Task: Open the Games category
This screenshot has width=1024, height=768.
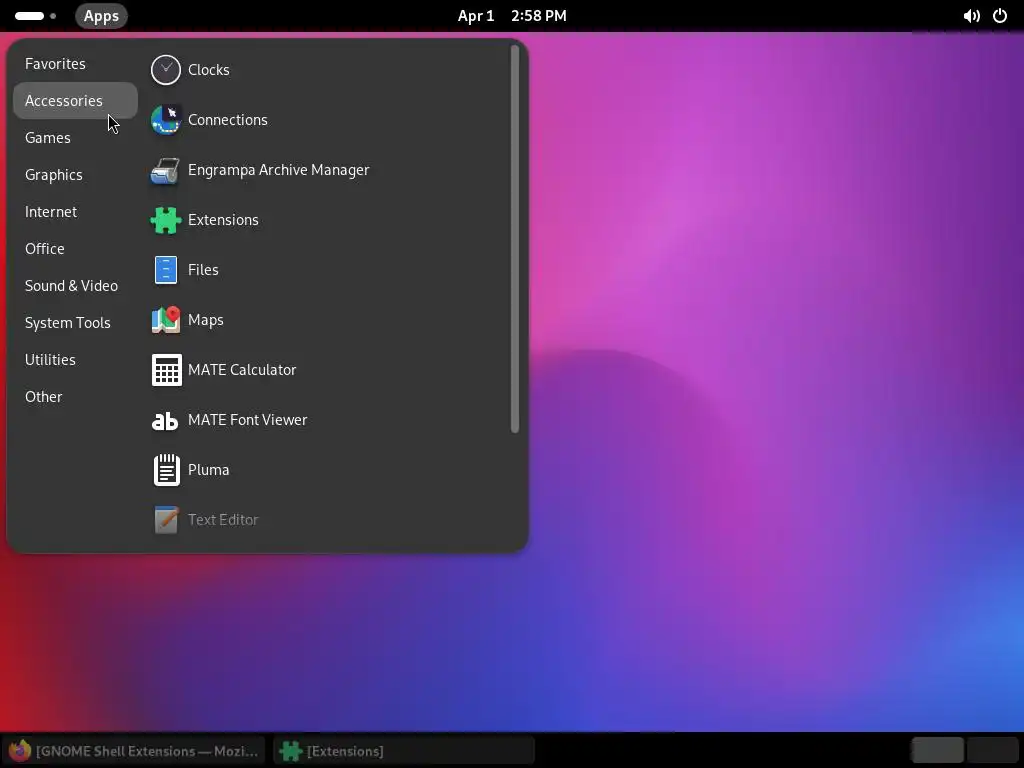Action: click(x=75, y=138)
